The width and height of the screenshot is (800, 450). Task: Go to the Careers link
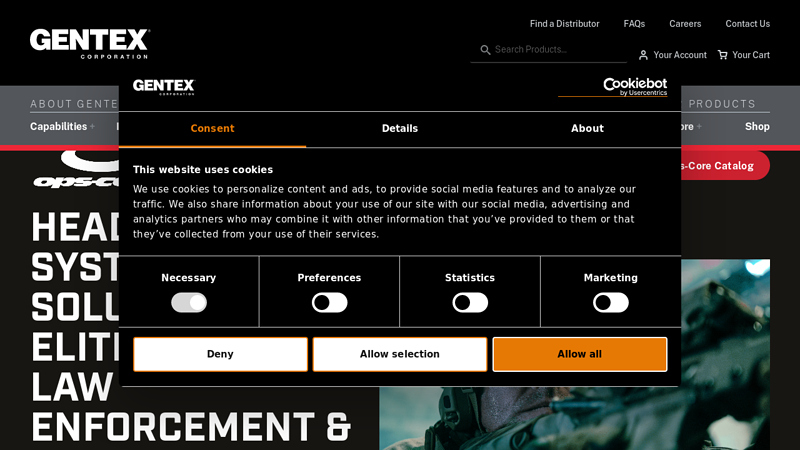click(685, 24)
